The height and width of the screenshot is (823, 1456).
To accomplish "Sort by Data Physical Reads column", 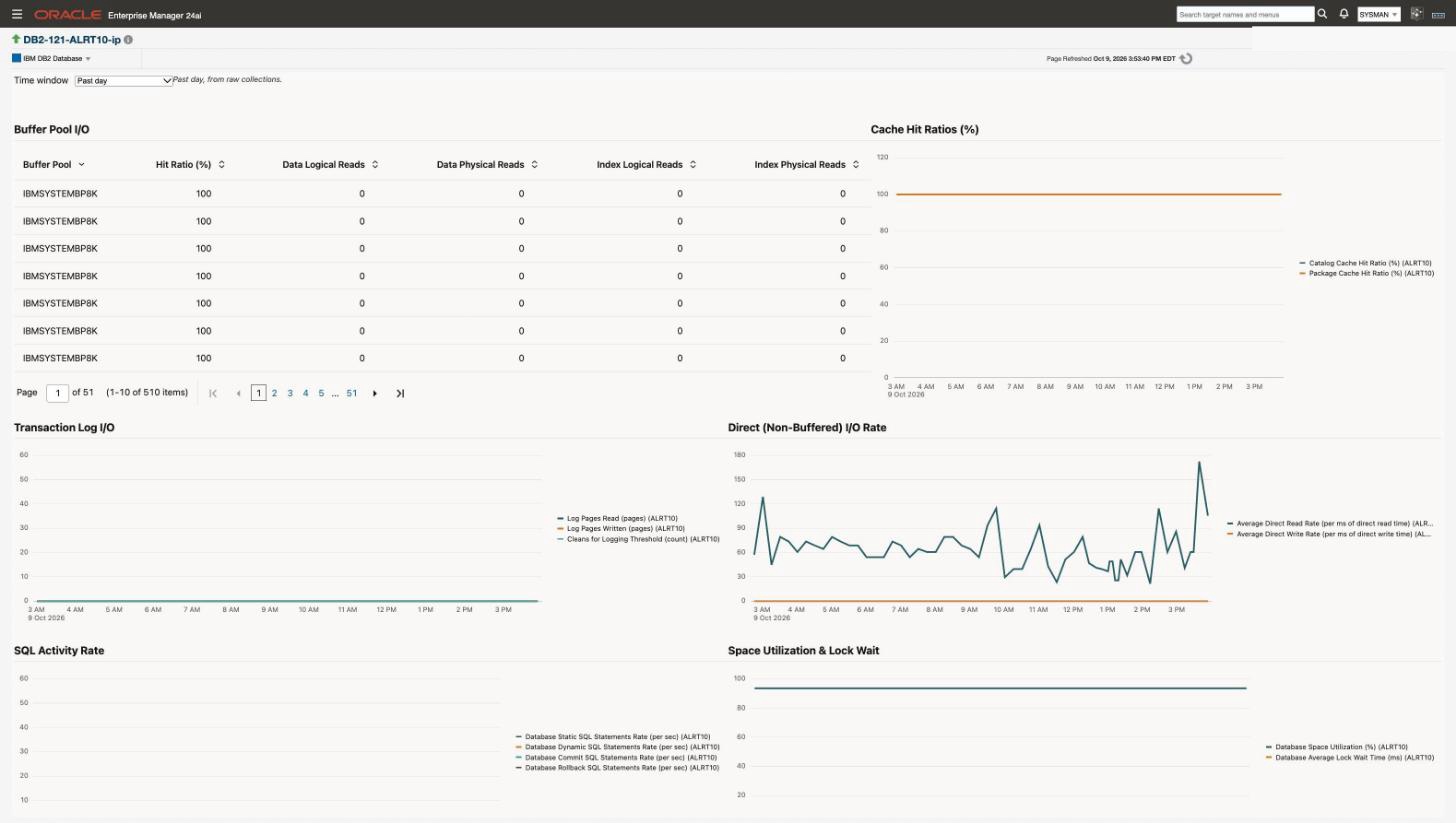I will (534, 165).
